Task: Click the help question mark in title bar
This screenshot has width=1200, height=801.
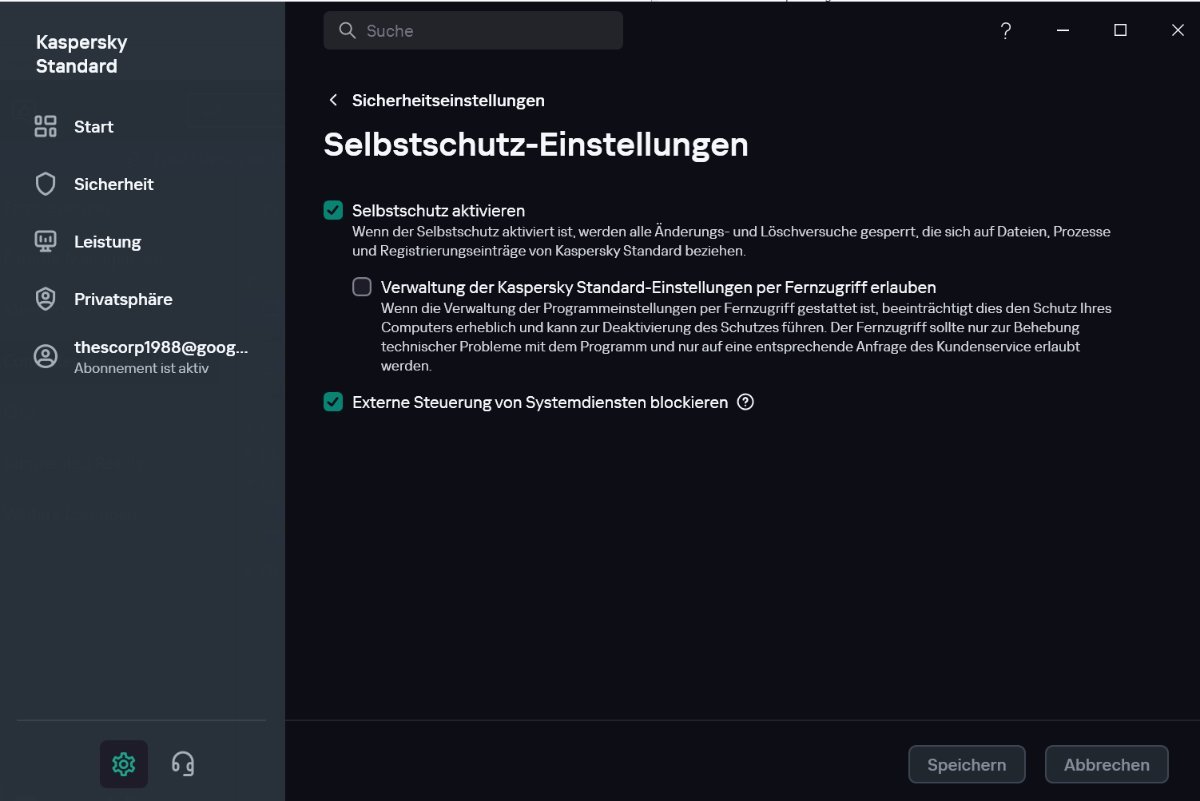Action: [1006, 31]
